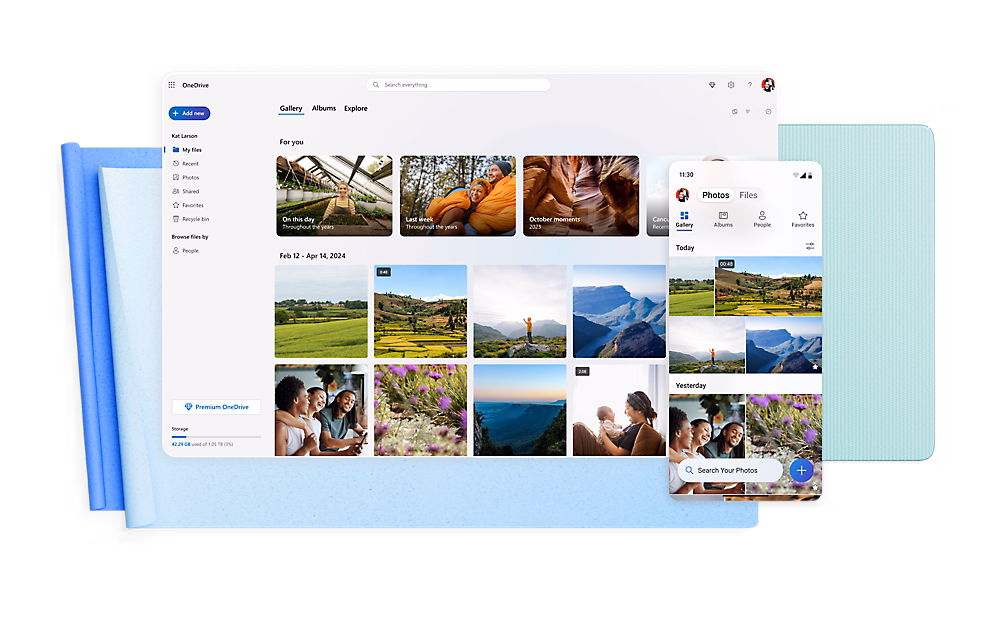Viewport: 1000px width, 630px height.
Task: Open My files in the sidebar
Action: tap(188, 150)
